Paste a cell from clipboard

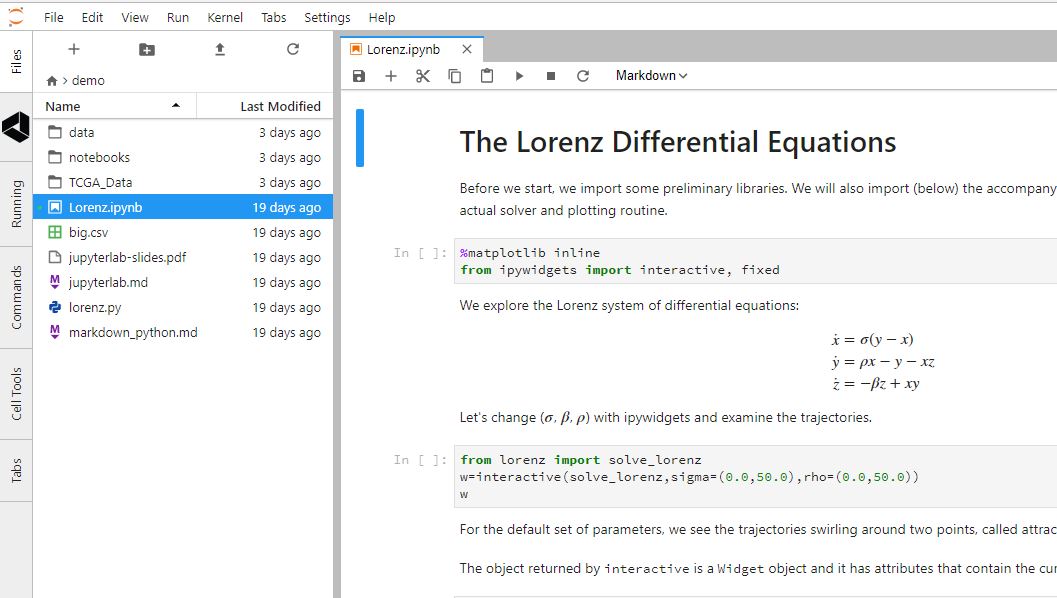487,75
